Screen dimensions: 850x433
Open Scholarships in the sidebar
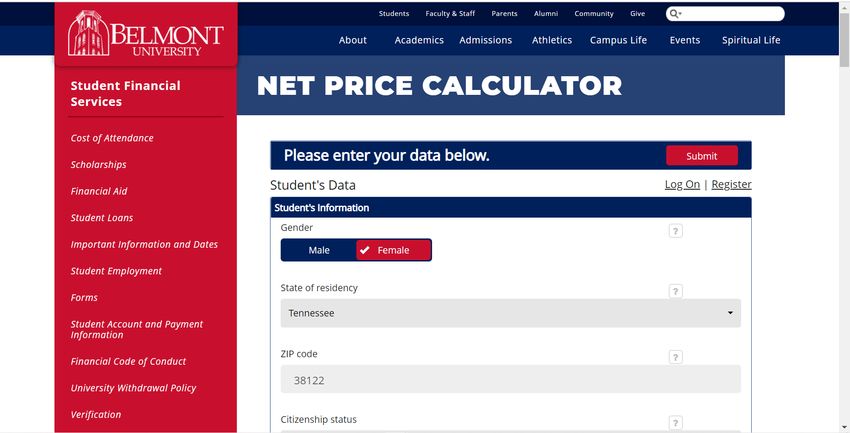[99, 165]
